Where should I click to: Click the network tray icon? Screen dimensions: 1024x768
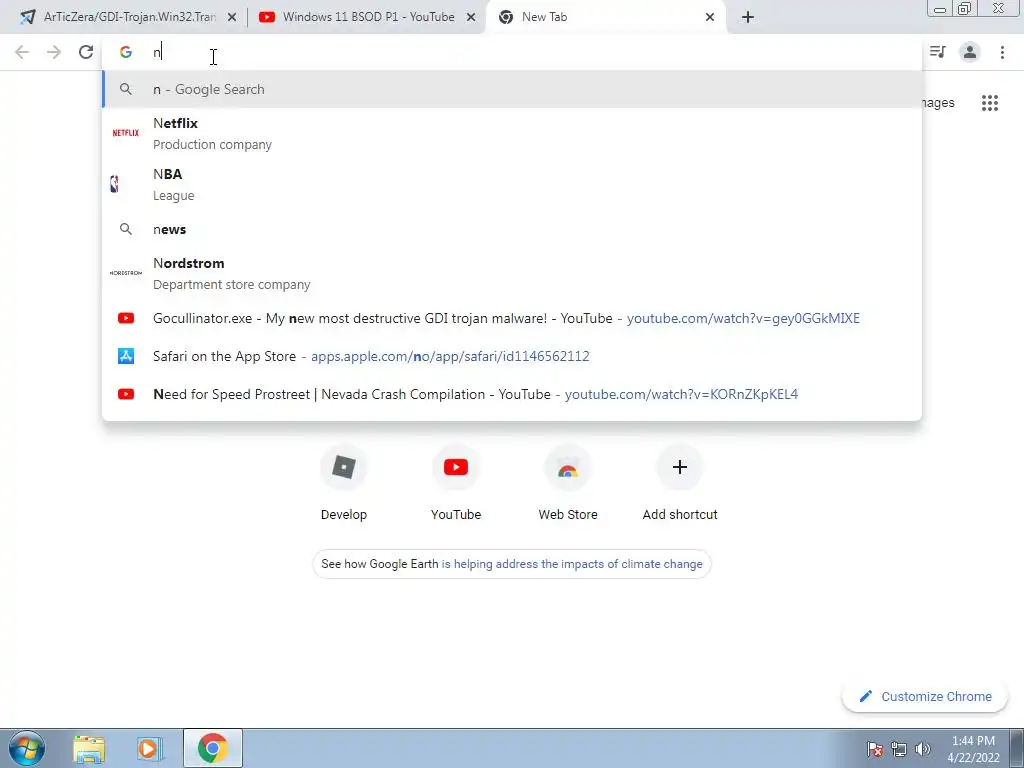click(x=899, y=749)
